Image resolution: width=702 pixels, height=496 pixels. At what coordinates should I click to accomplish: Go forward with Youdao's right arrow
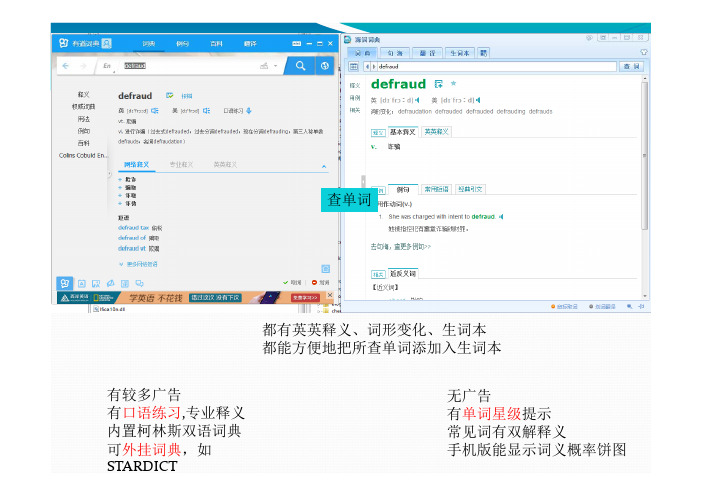click(x=83, y=66)
